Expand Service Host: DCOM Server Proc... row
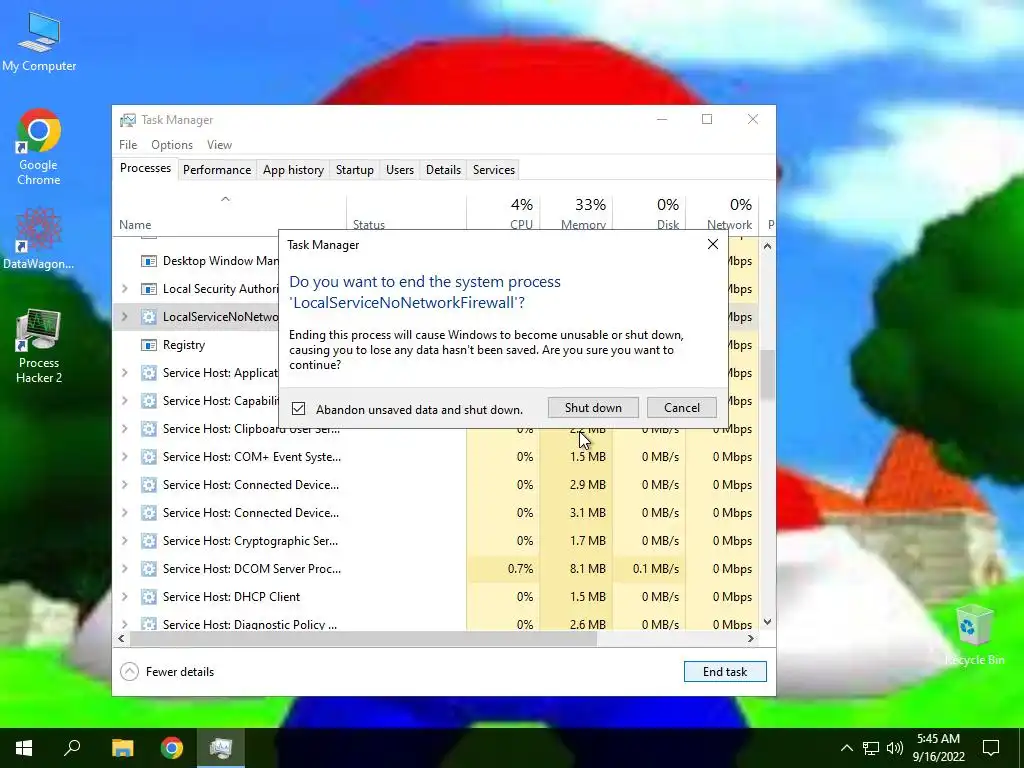The width and height of the screenshot is (1024, 768). (125, 569)
